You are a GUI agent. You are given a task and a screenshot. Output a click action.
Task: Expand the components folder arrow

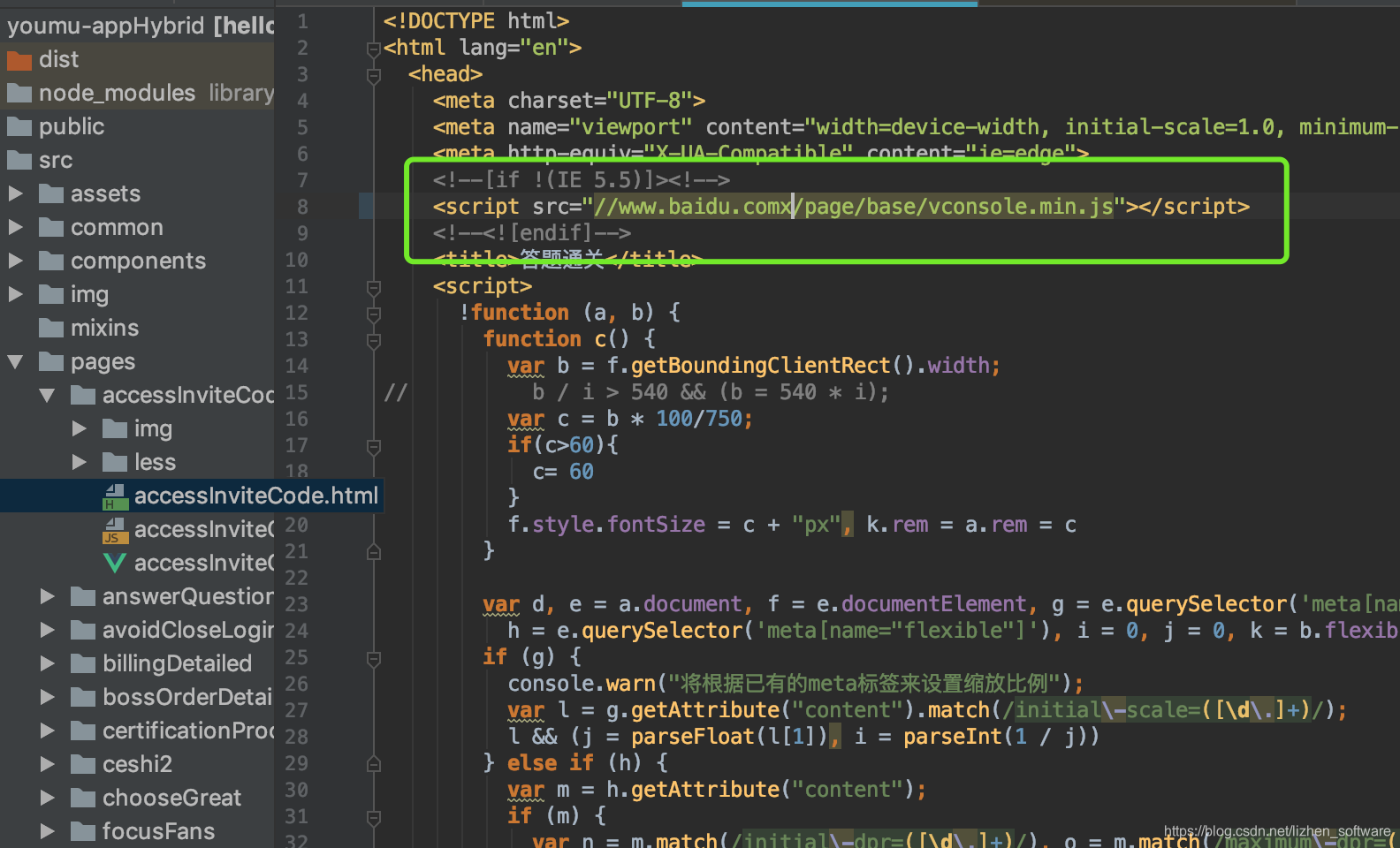(x=15, y=261)
